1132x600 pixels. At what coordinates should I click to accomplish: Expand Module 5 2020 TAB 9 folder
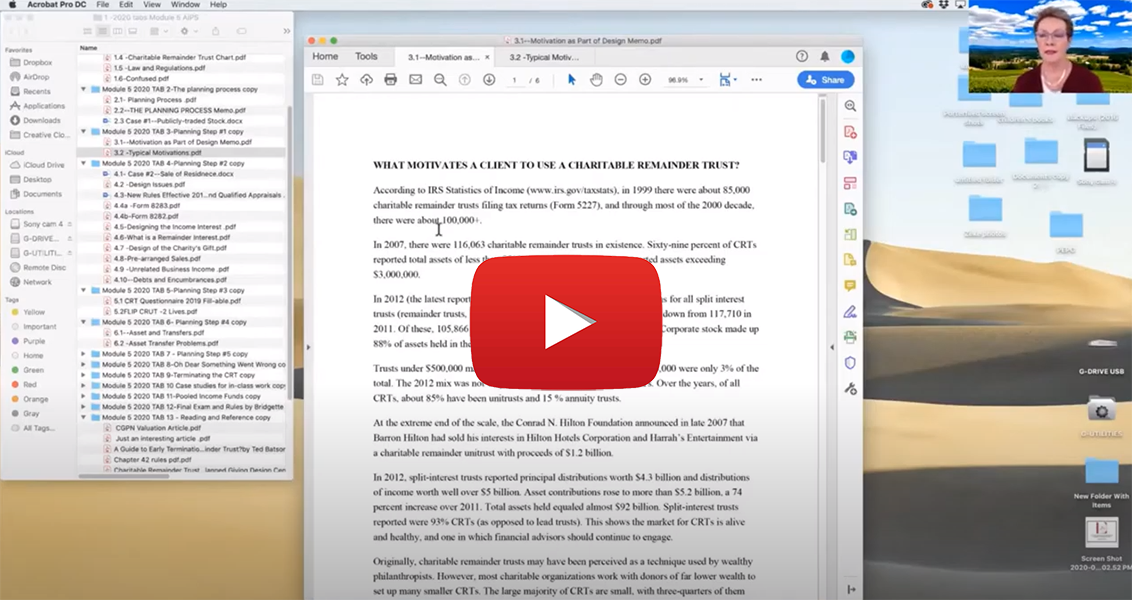84,375
